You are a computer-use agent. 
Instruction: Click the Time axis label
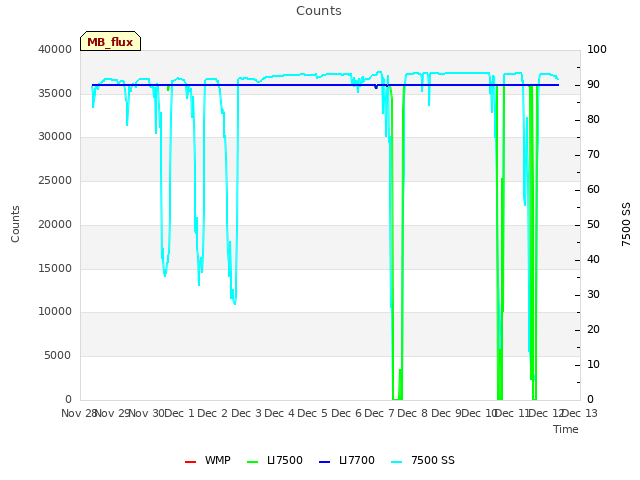[x=566, y=429]
